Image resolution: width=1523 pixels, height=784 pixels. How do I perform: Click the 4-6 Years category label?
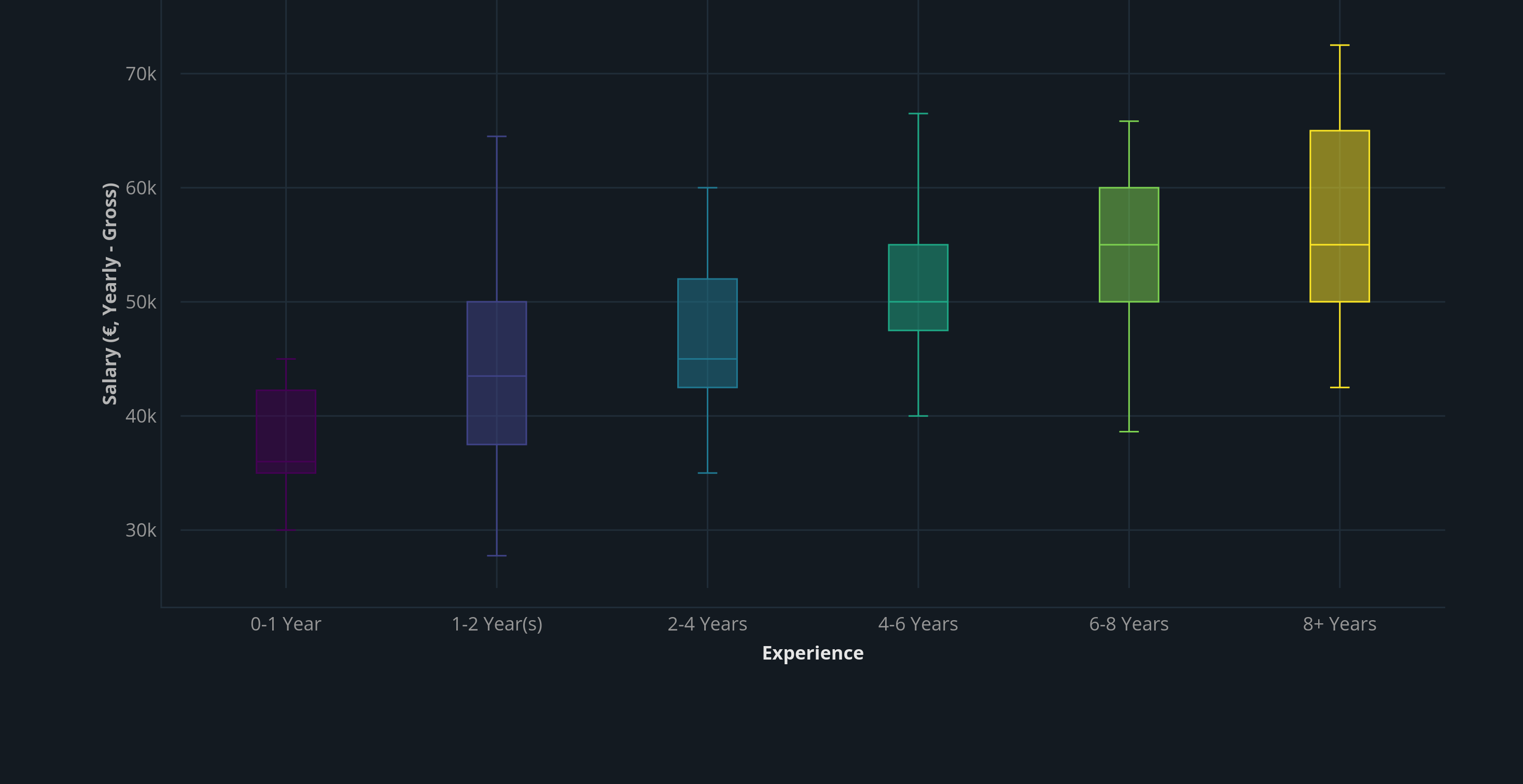pyautogui.click(x=917, y=624)
